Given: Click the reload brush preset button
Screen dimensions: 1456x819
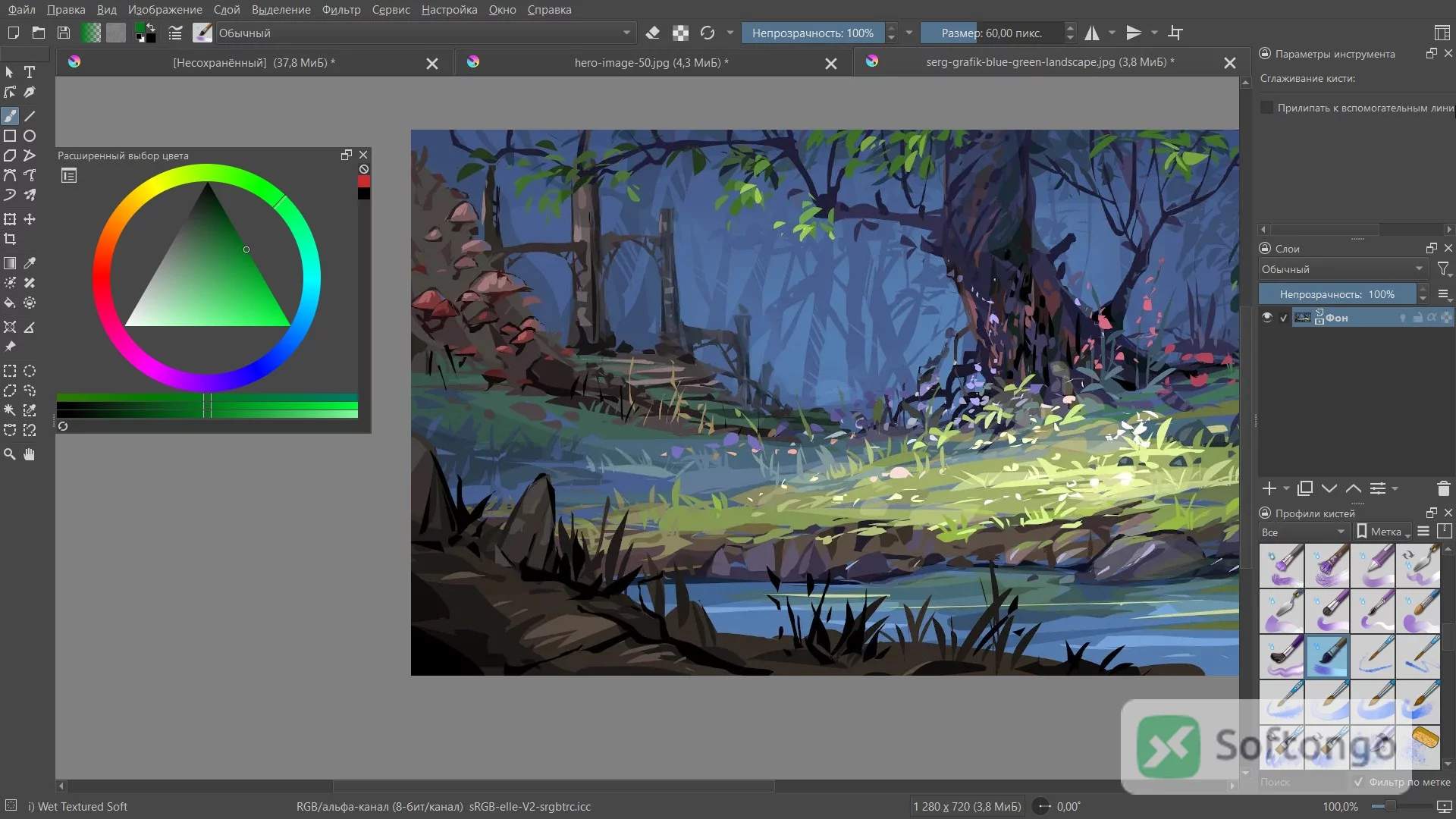Looking at the screenshot, I should (x=707, y=33).
